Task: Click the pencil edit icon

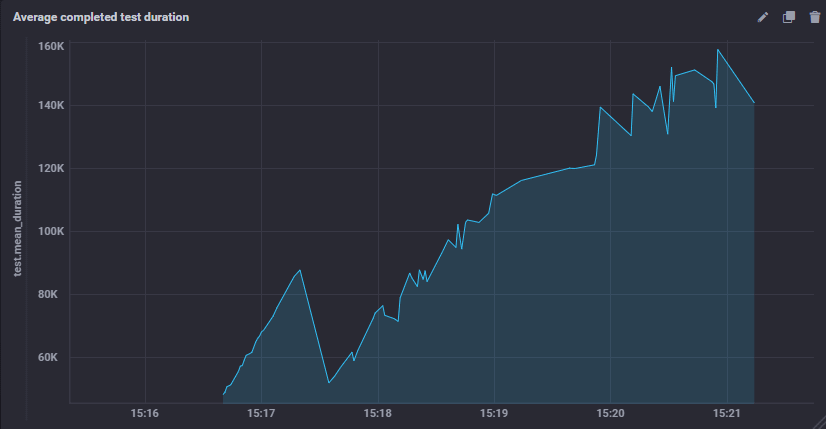Action: coord(762,17)
